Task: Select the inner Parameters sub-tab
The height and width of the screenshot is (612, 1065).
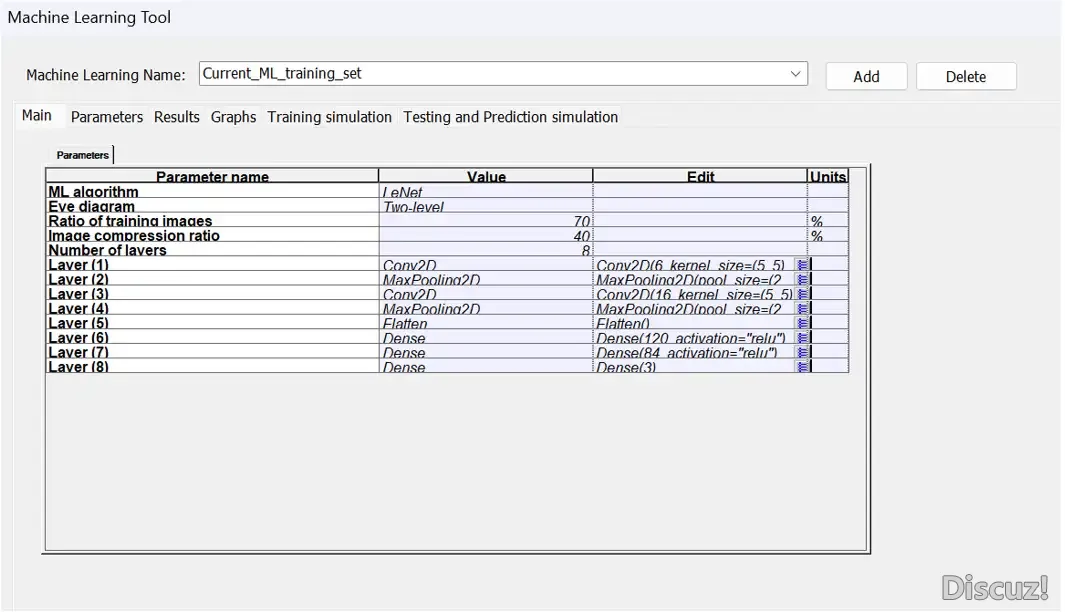Action: pos(82,155)
